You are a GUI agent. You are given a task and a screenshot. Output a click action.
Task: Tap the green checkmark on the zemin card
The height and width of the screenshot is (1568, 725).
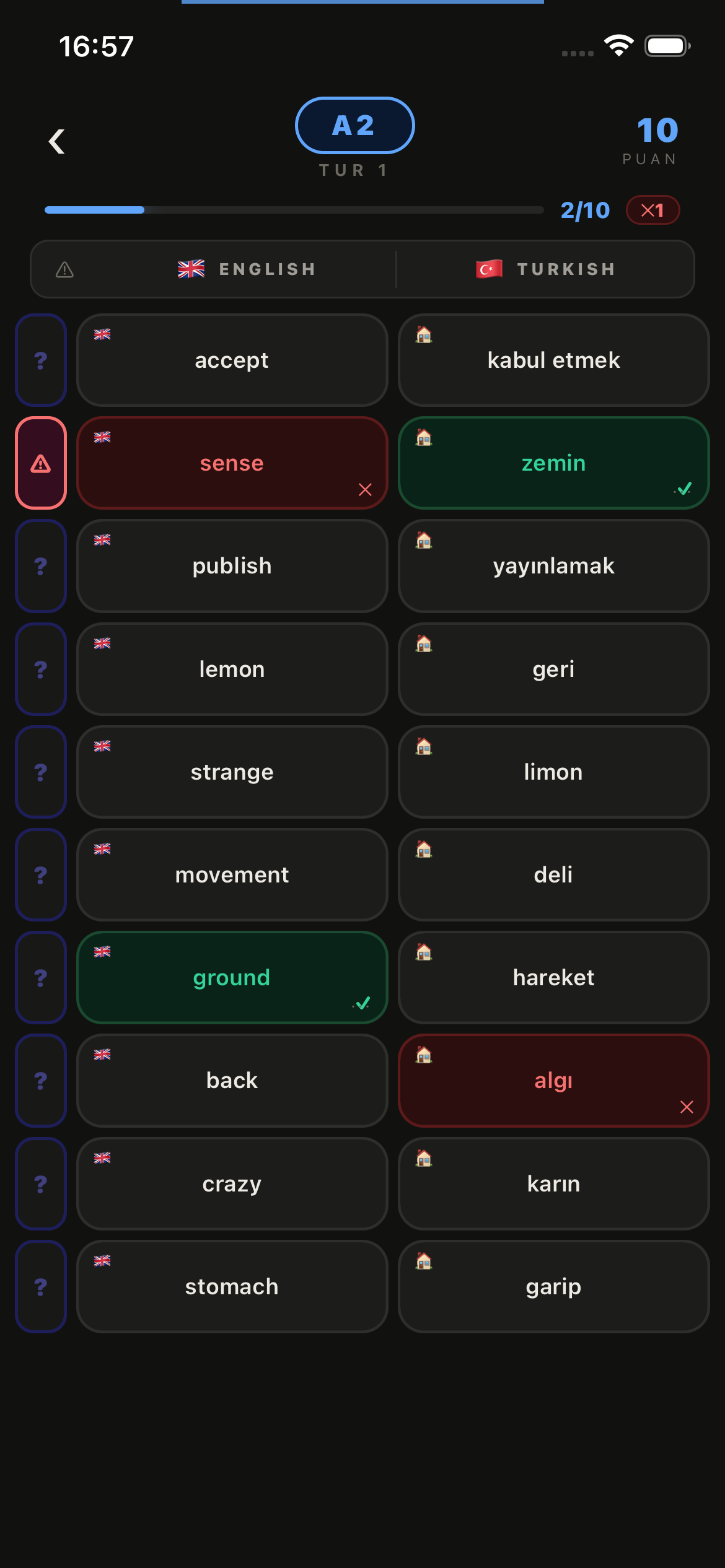683,489
